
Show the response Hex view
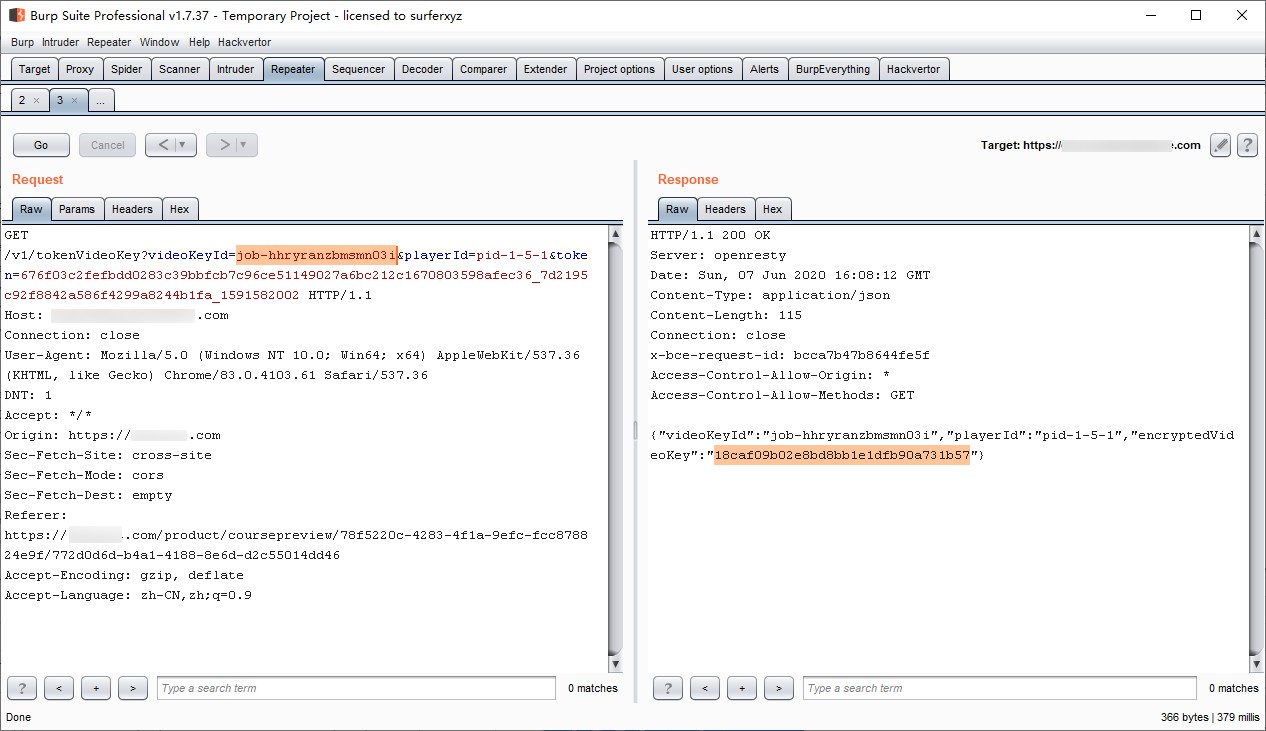click(772, 209)
